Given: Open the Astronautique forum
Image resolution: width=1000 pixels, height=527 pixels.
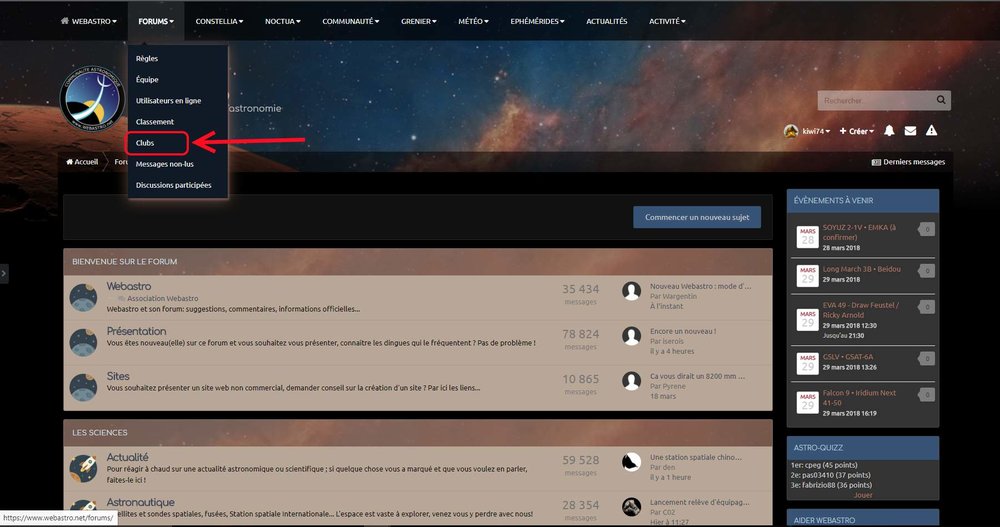Looking at the screenshot, I should tap(140, 502).
